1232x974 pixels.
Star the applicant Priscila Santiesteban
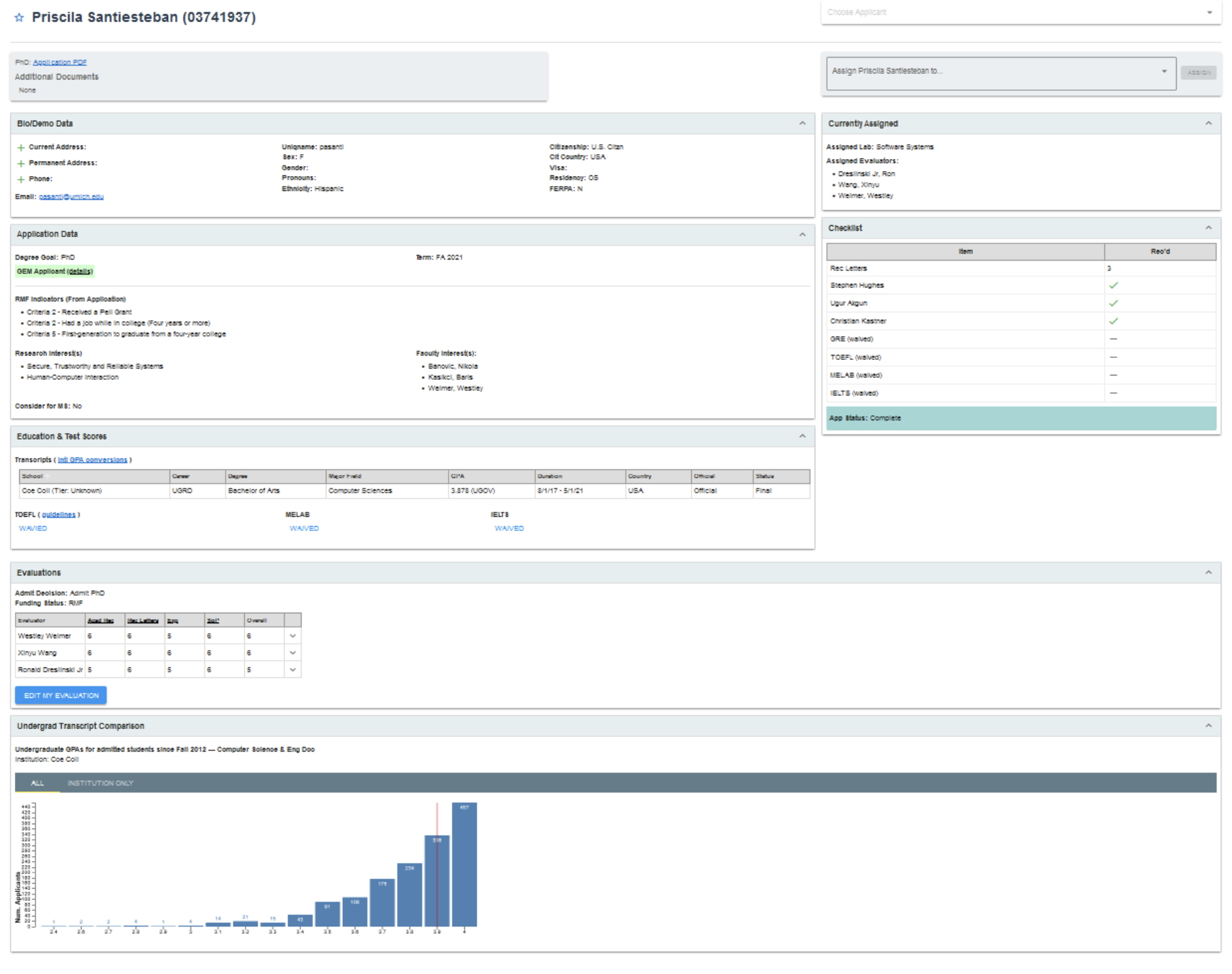(19, 18)
